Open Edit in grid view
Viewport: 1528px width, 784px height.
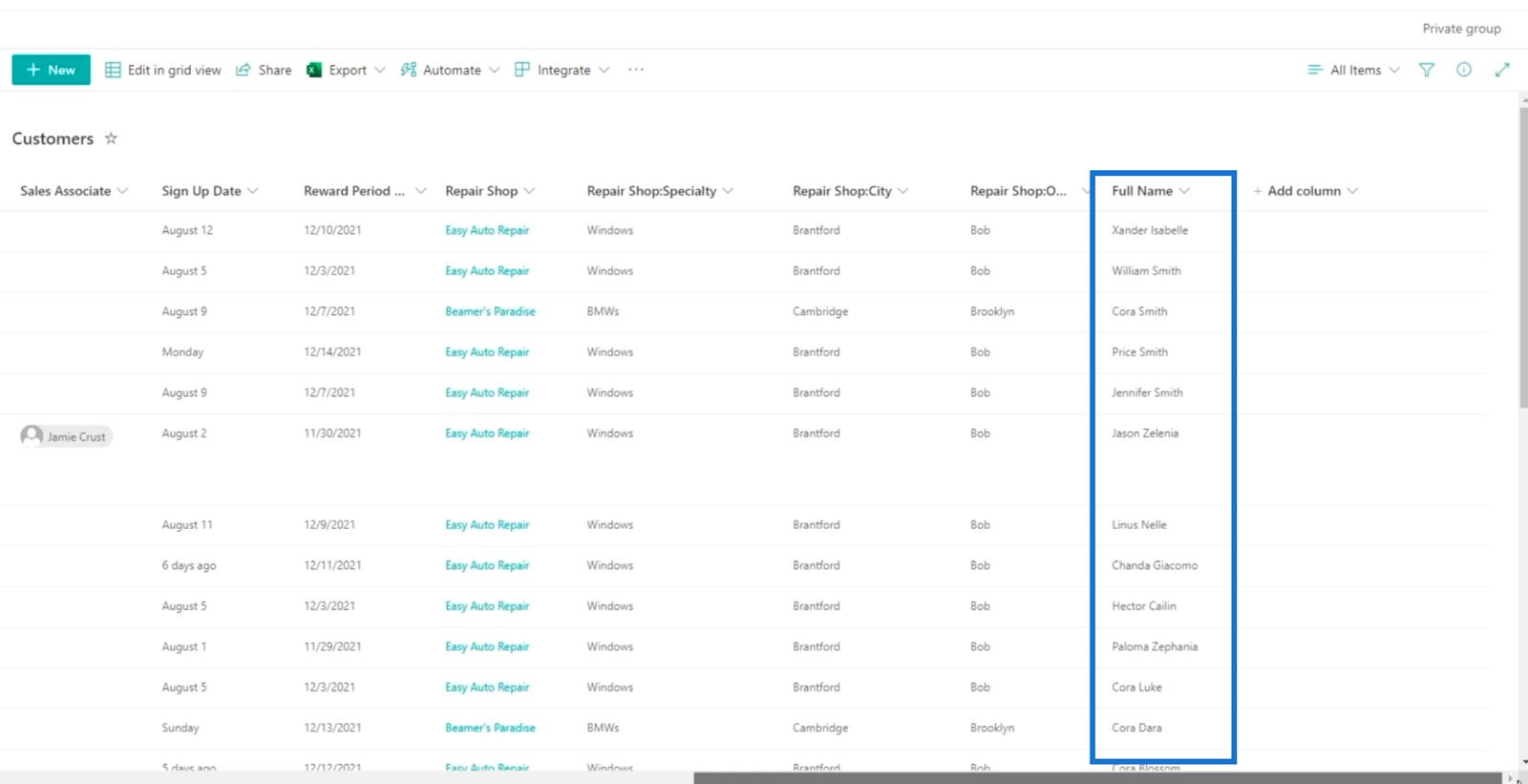[x=162, y=70]
